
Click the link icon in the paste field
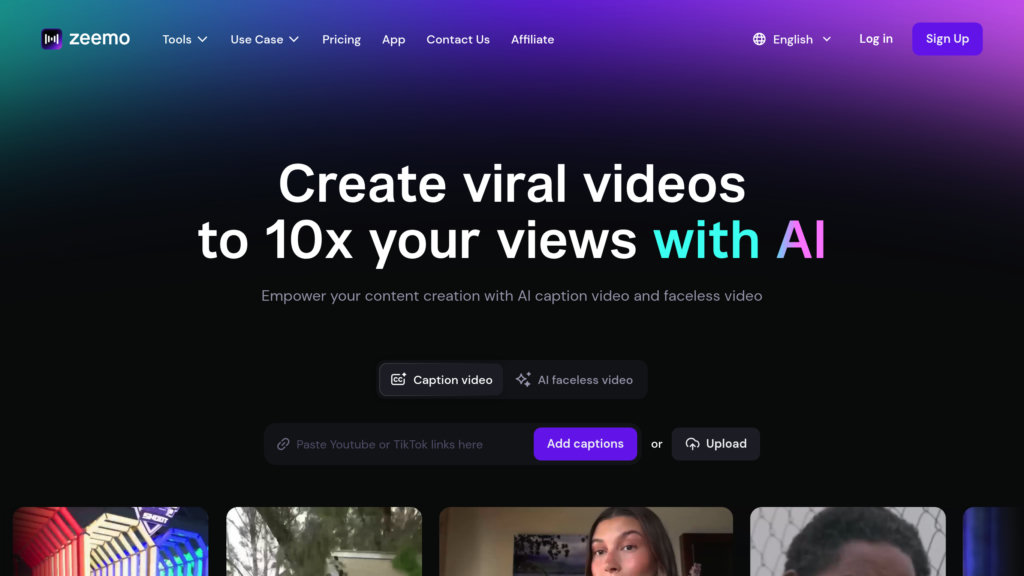tap(283, 444)
